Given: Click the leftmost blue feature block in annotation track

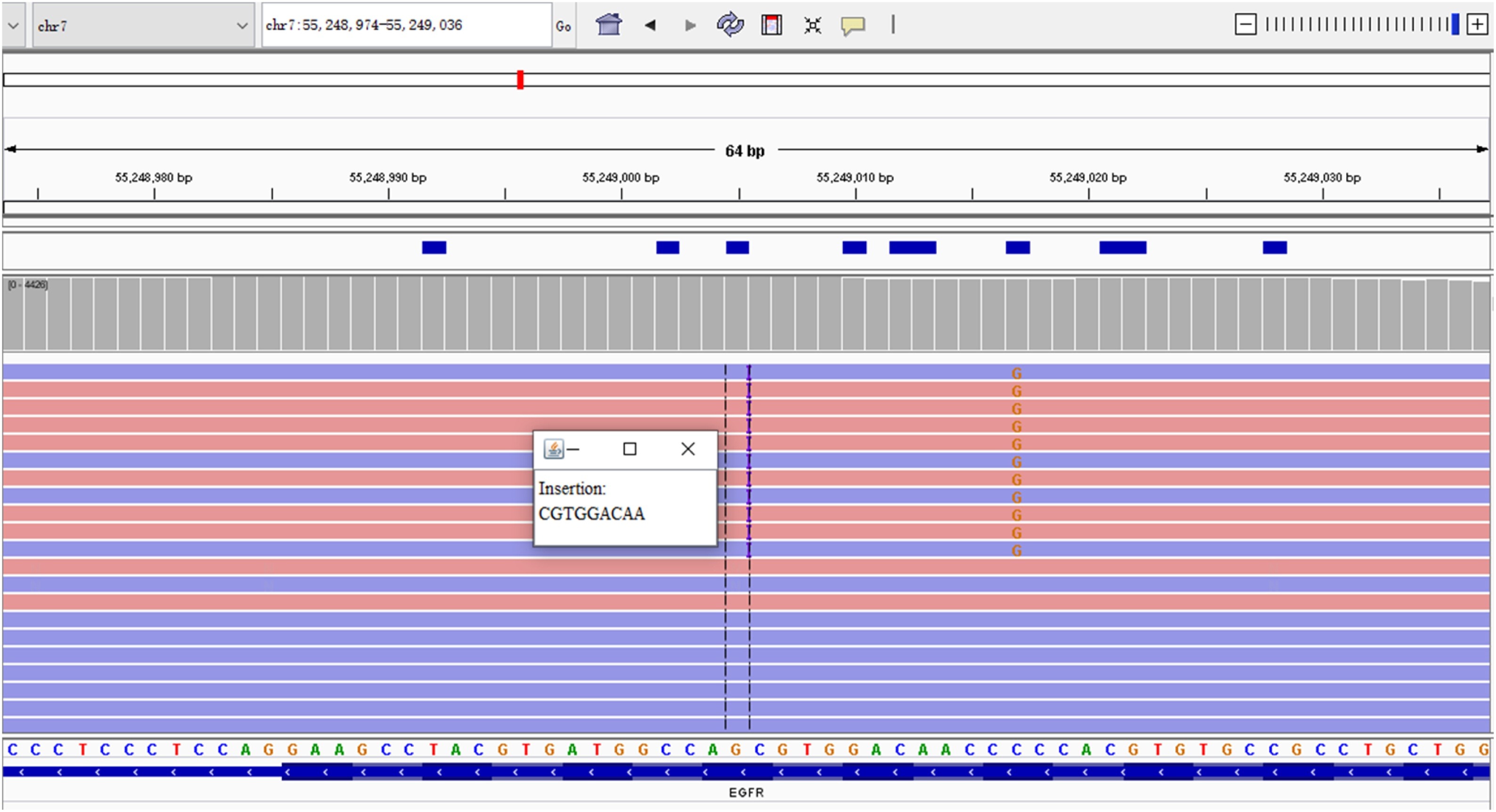Looking at the screenshot, I should [x=434, y=248].
